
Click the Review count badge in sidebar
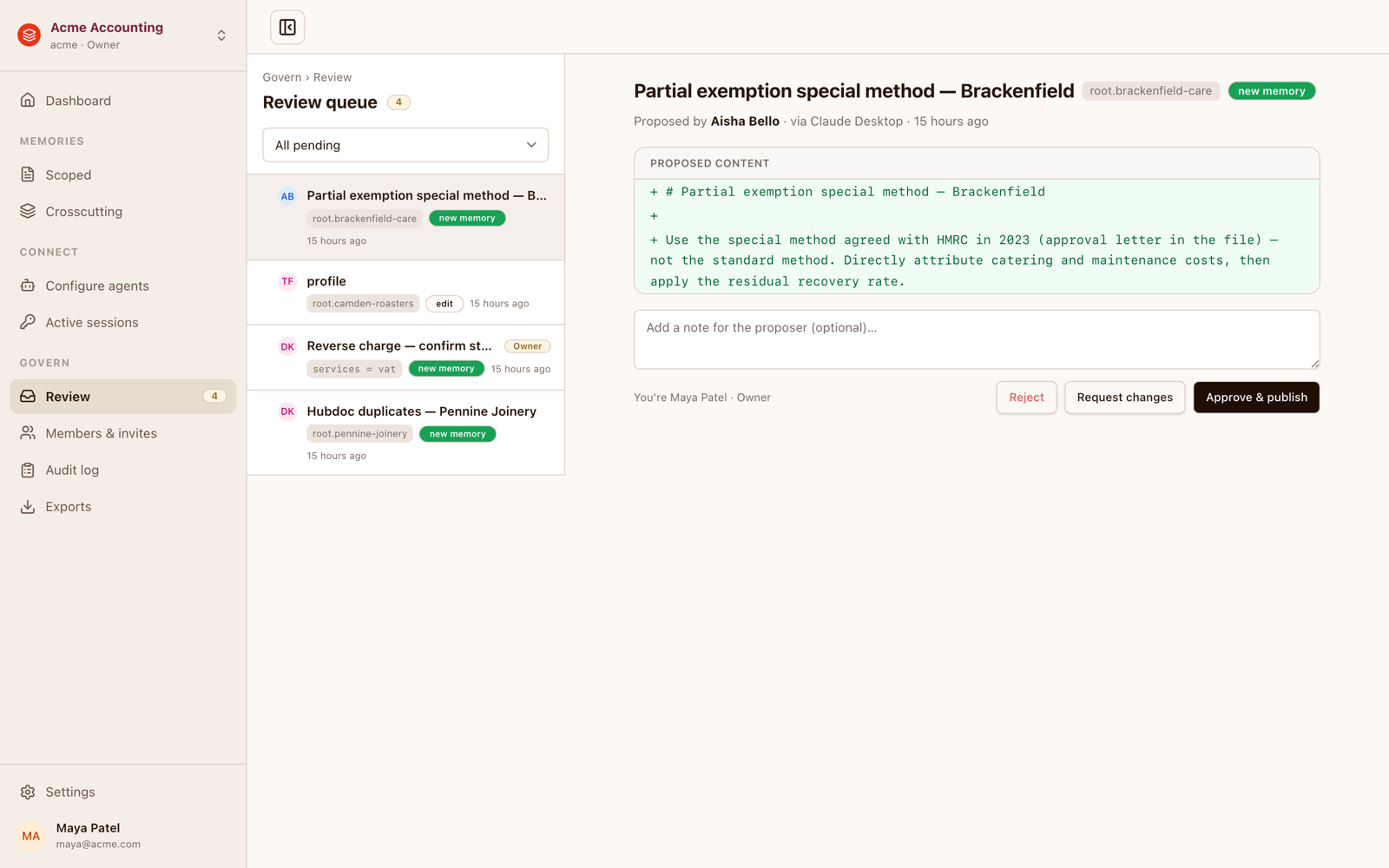[x=214, y=397]
